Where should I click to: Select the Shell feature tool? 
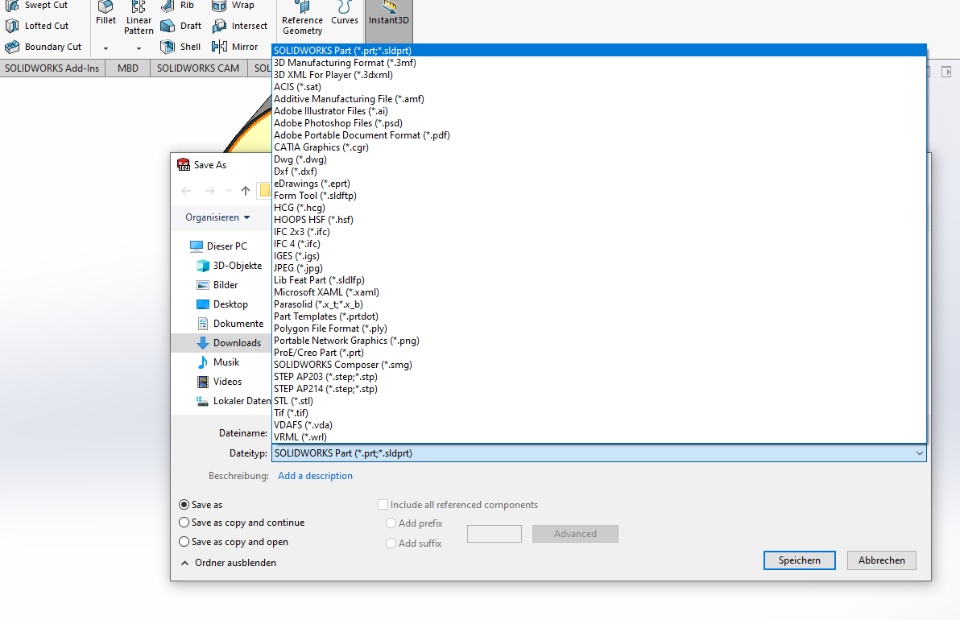pos(181,47)
